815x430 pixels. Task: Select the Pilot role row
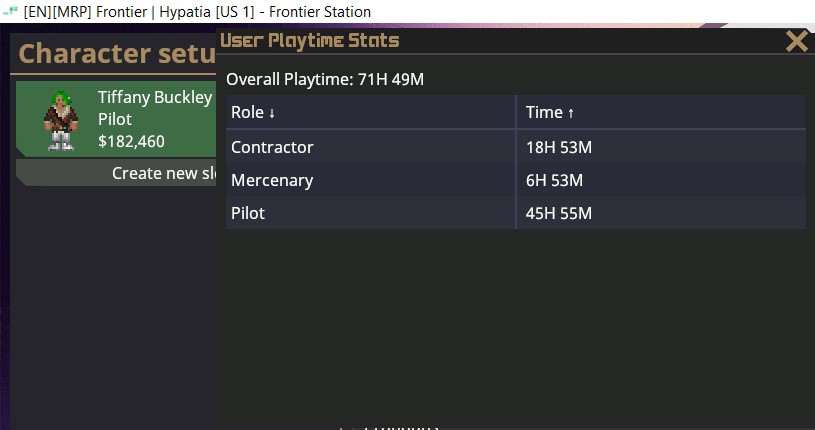(x=516, y=213)
